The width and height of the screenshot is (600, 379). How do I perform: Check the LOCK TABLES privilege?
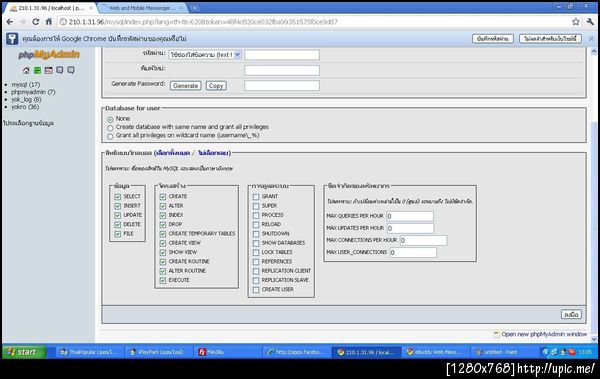point(256,253)
